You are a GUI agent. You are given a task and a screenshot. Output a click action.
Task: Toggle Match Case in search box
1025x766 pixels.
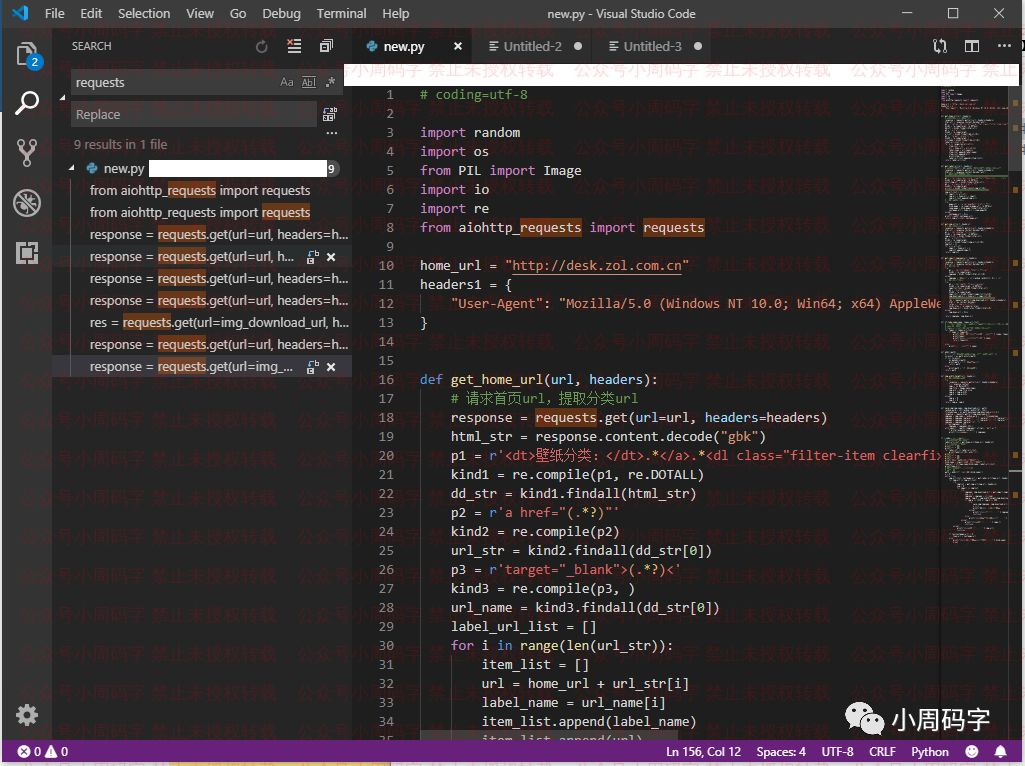point(287,83)
